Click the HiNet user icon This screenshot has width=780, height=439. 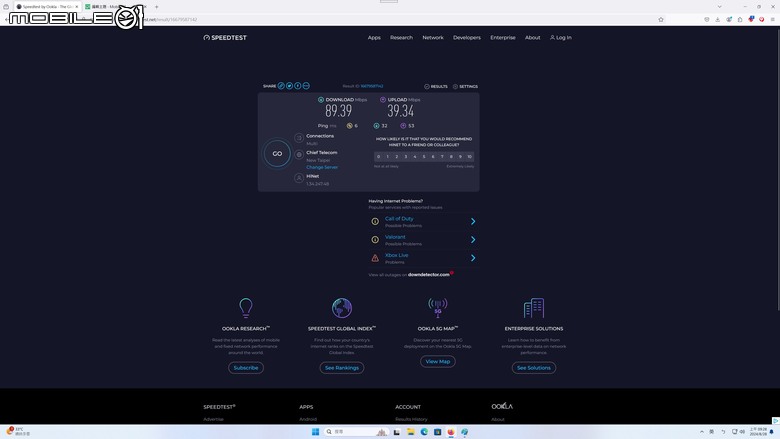click(299, 178)
